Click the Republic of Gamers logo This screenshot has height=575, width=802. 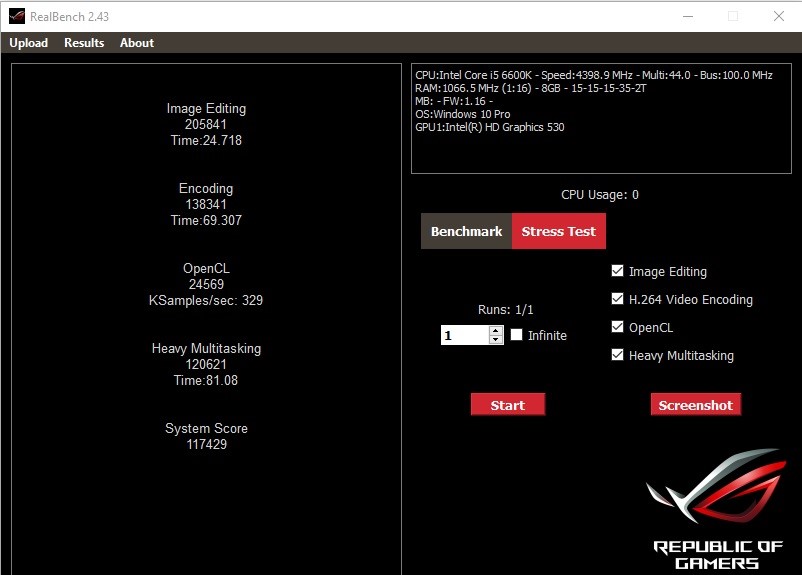tap(717, 509)
